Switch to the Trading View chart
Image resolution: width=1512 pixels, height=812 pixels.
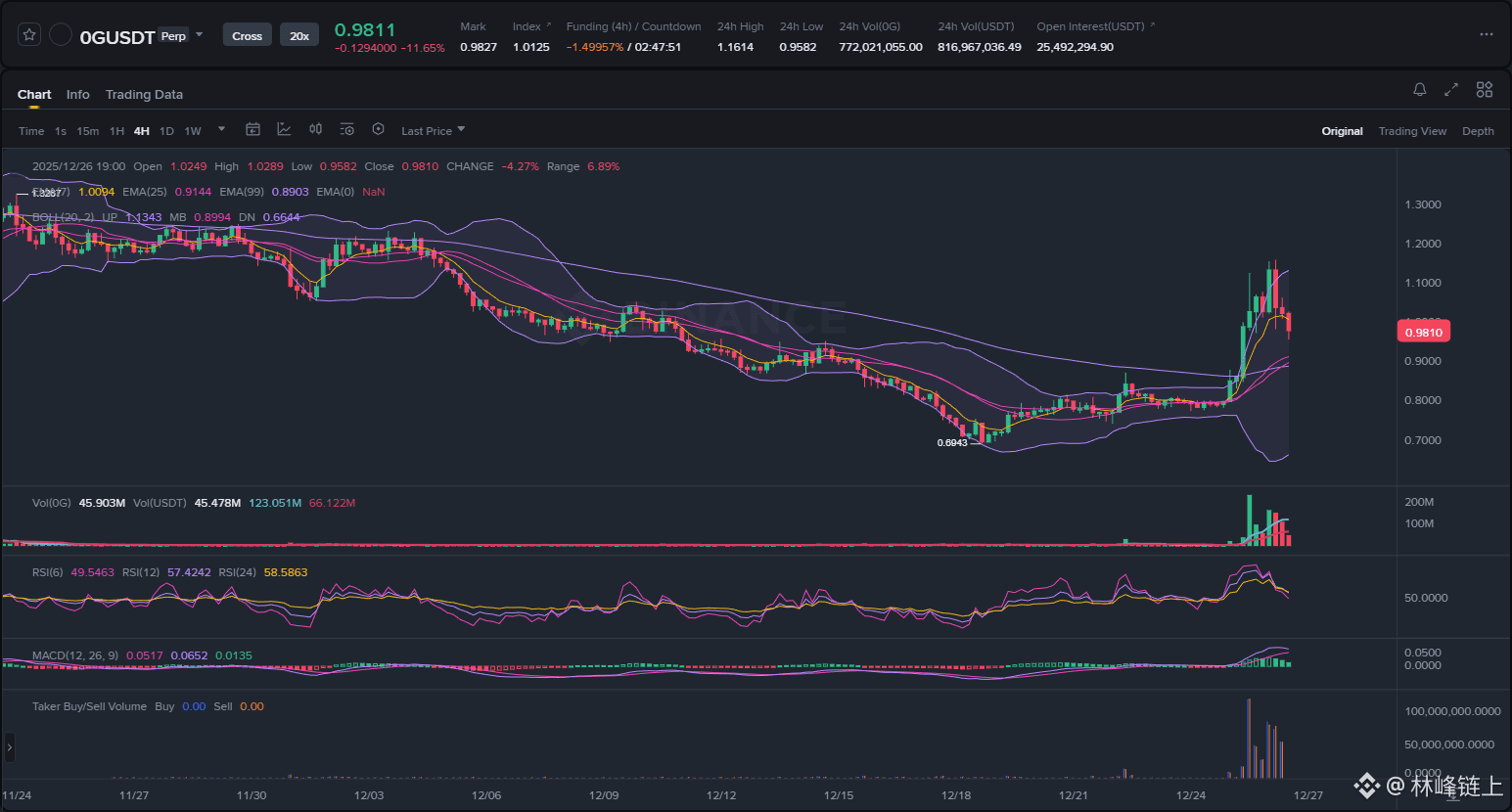click(1412, 131)
